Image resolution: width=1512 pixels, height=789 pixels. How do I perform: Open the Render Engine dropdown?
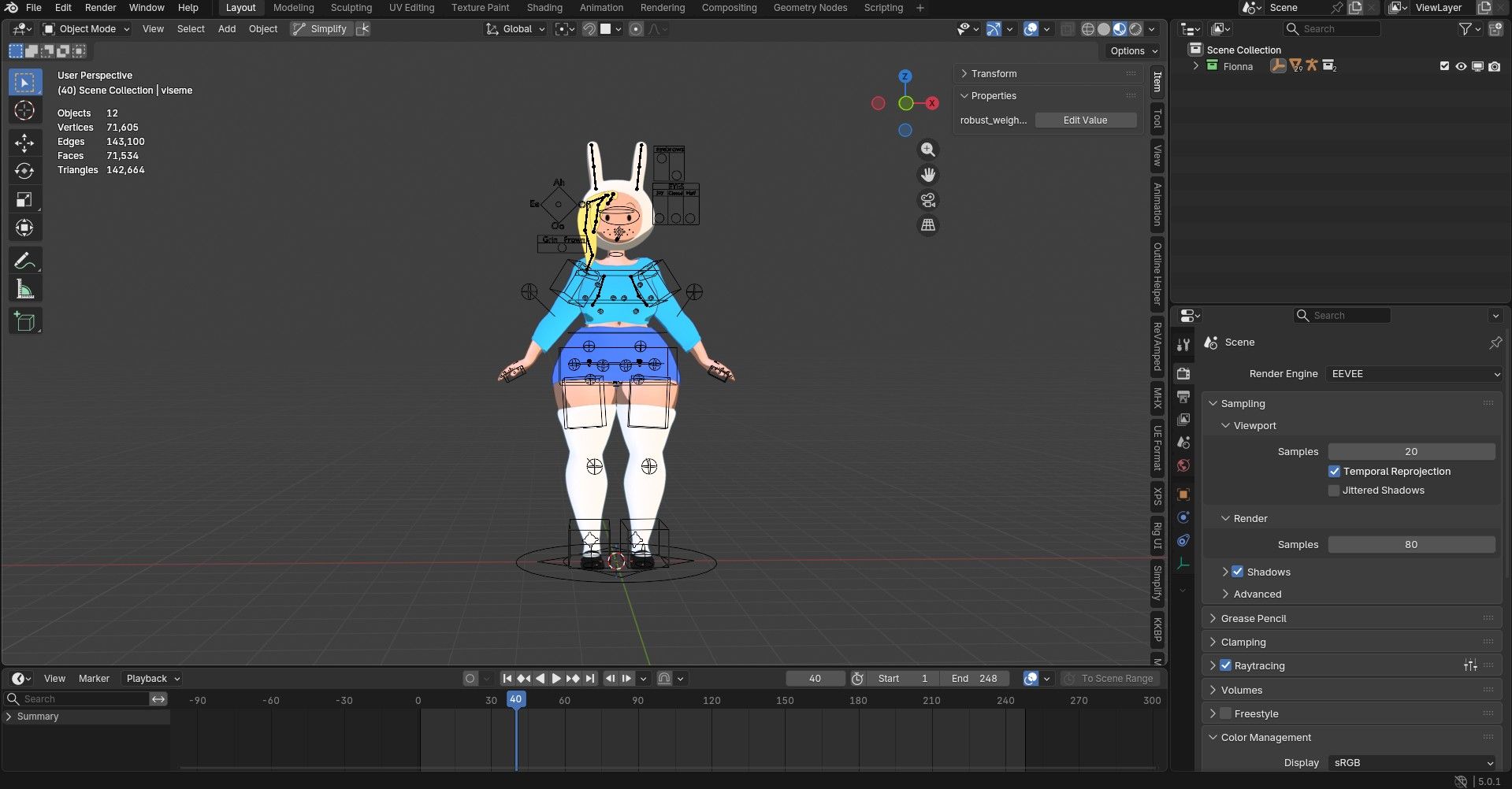1414,374
